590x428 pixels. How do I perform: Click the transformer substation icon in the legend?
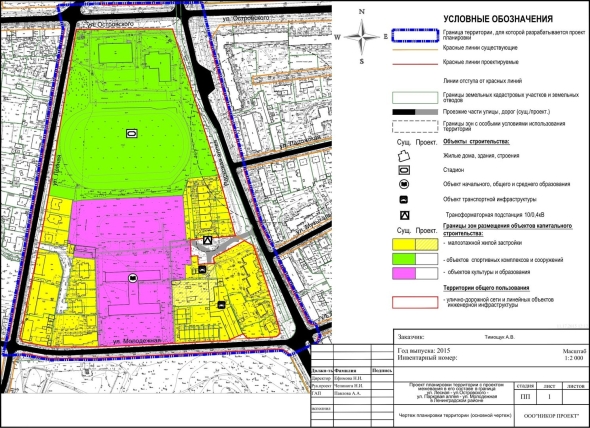404,215
